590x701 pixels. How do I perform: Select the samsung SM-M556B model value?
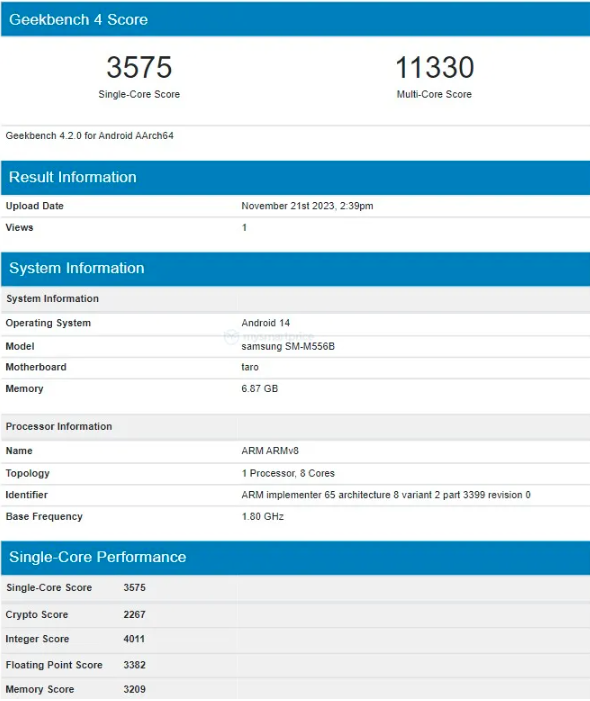(288, 346)
